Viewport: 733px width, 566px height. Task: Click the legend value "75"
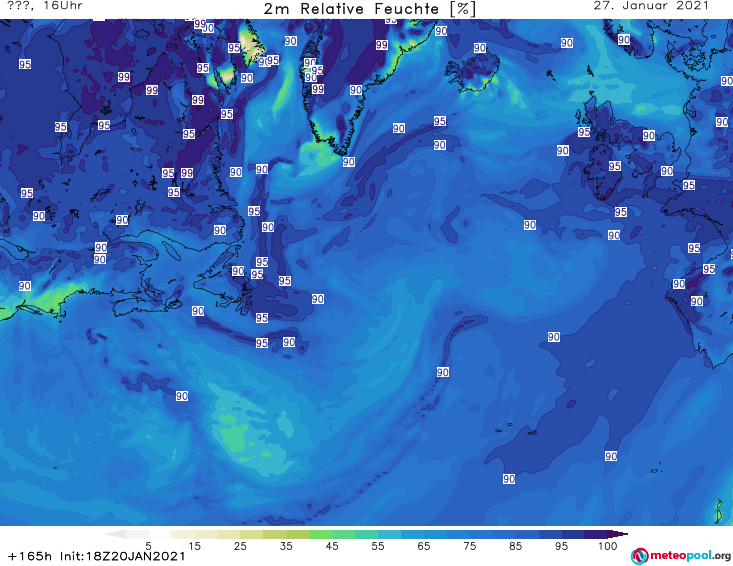tap(469, 546)
